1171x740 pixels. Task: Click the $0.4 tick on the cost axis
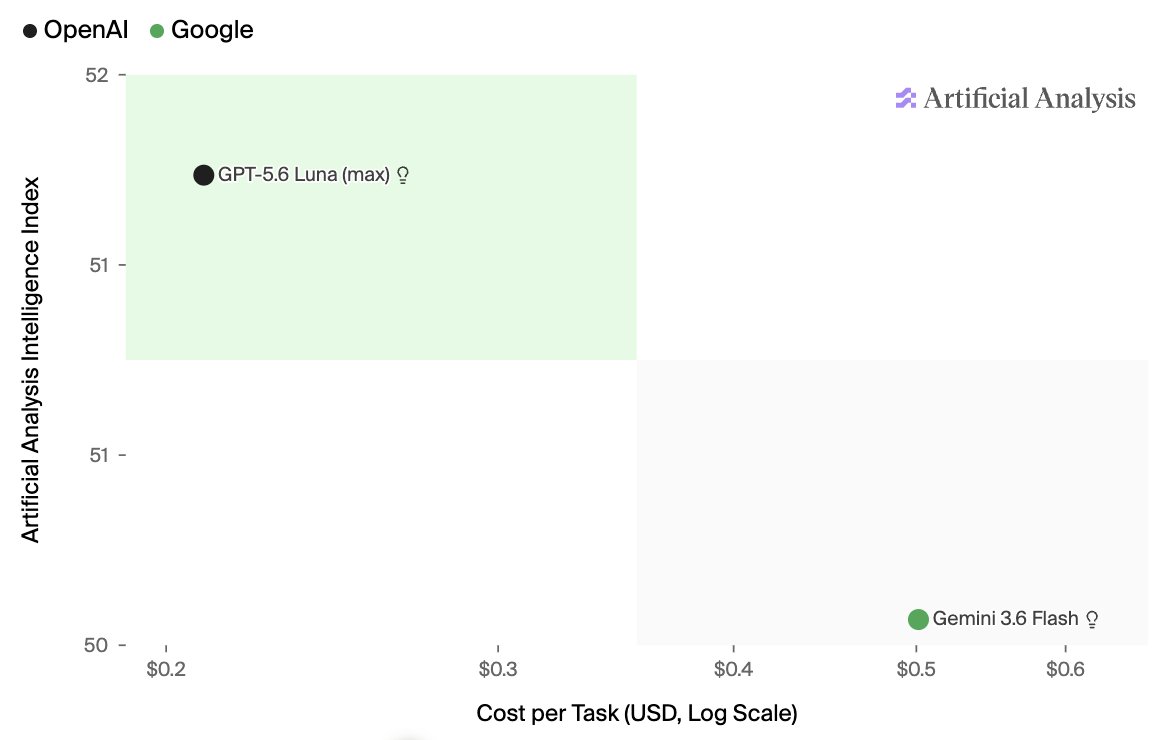pos(733,668)
